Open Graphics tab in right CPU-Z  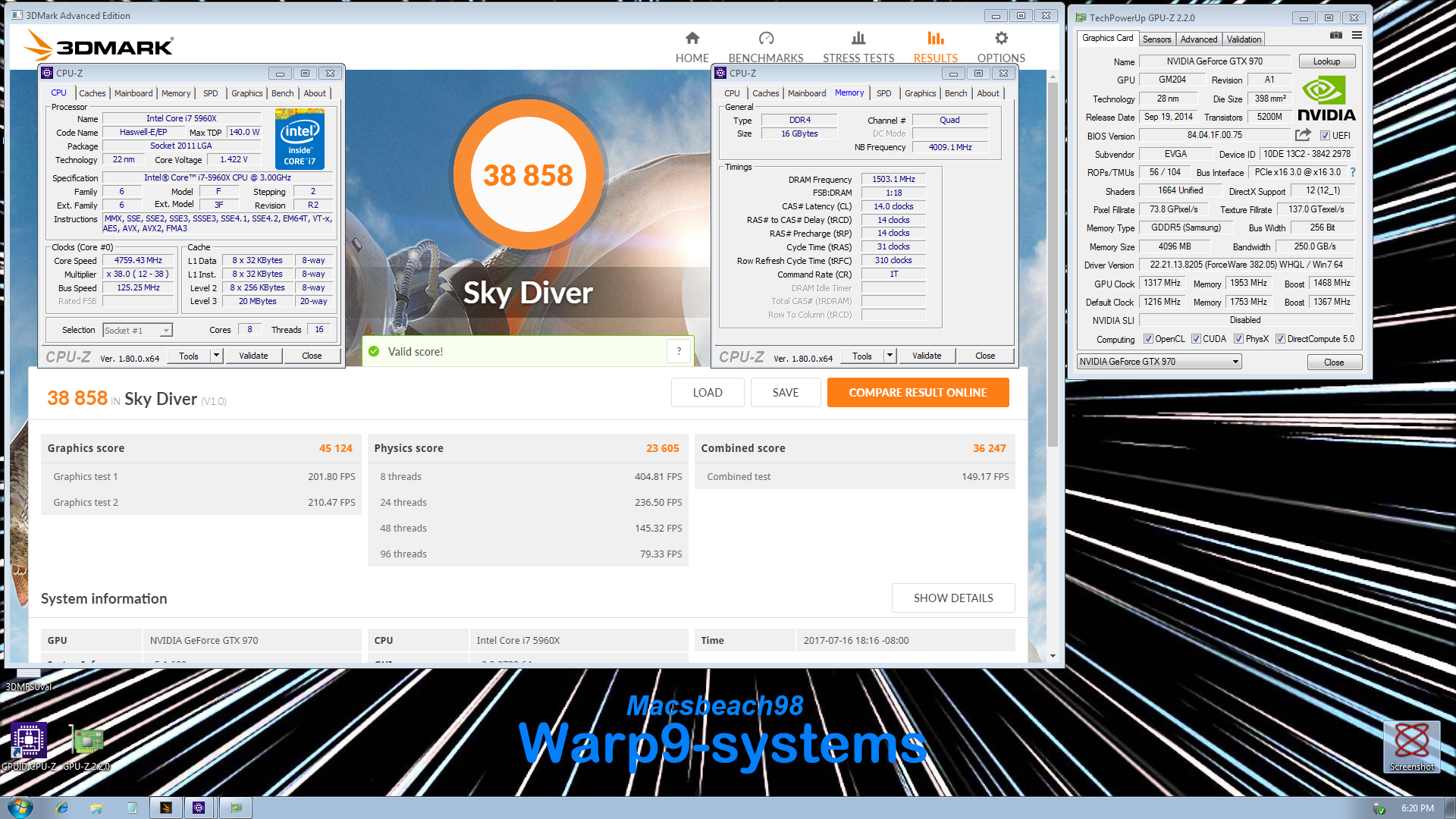pyautogui.click(x=920, y=93)
